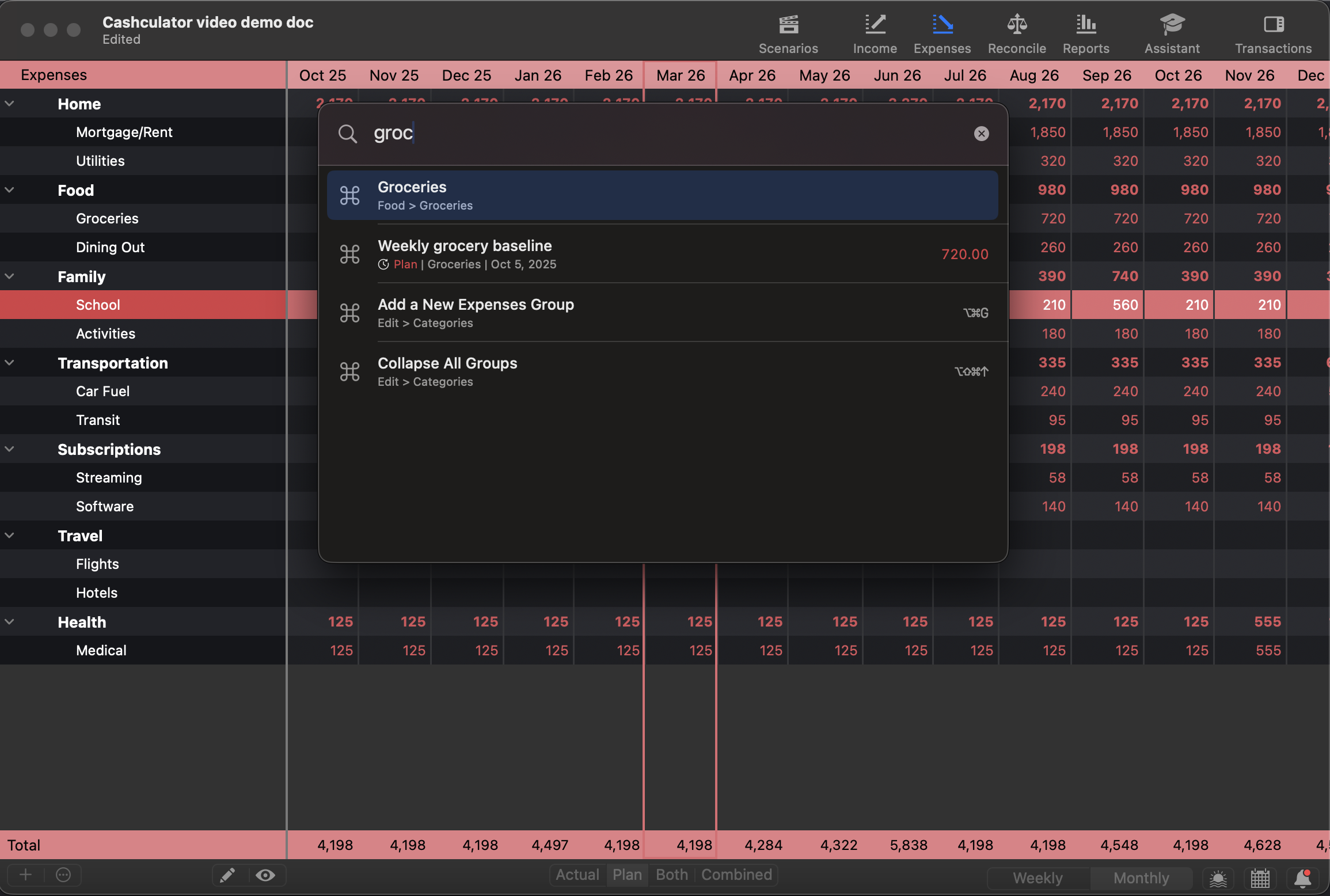
Task: Open the Transactions view
Action: [1272, 32]
